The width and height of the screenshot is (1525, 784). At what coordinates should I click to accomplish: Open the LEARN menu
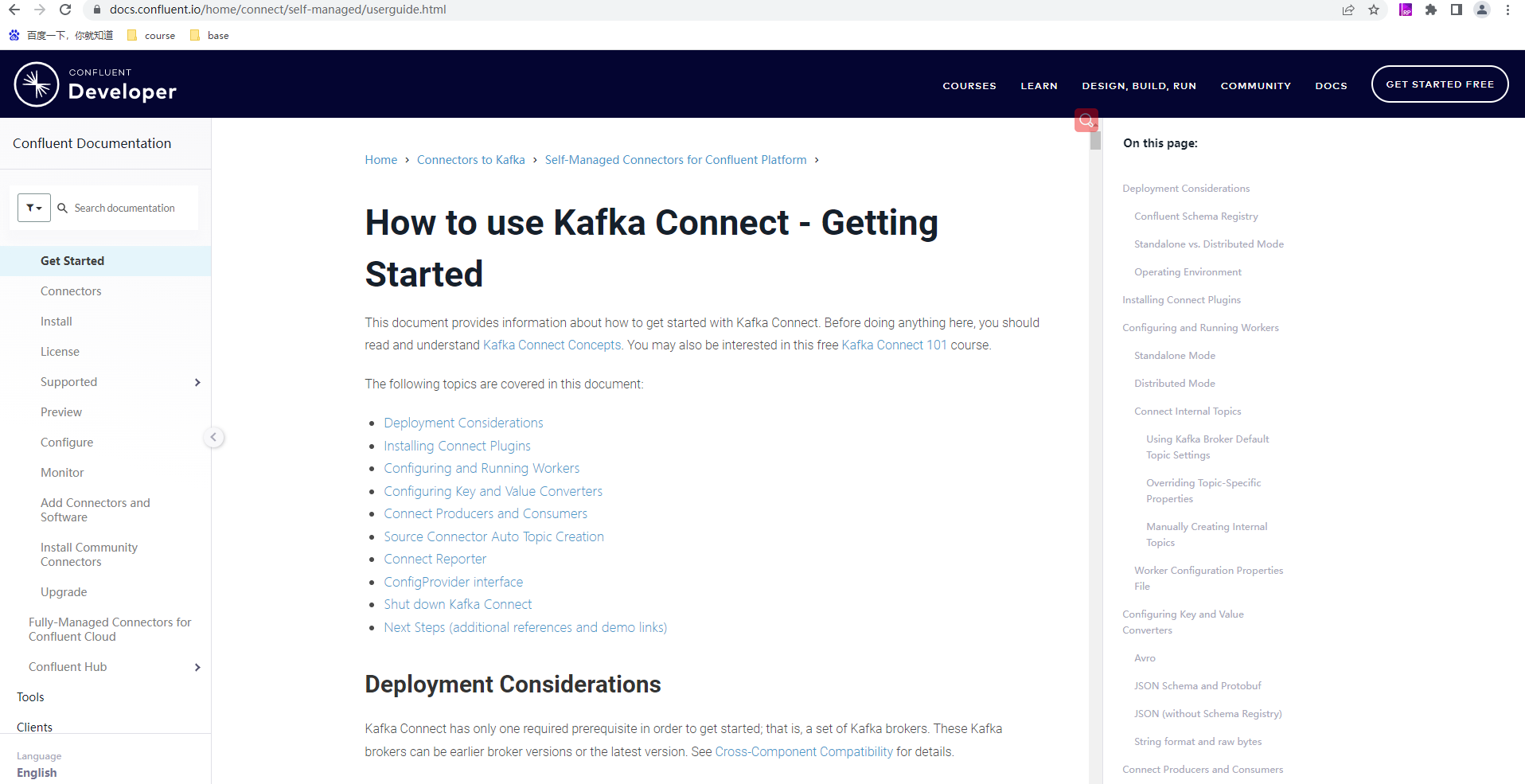(1039, 85)
